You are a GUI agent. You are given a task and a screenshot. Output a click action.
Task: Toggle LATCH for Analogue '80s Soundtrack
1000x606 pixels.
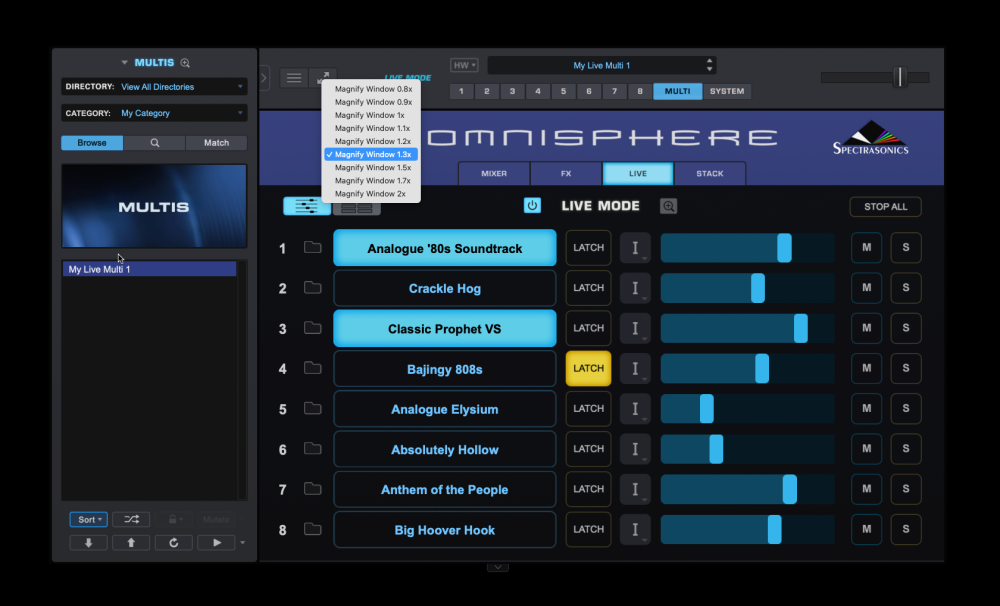click(588, 248)
